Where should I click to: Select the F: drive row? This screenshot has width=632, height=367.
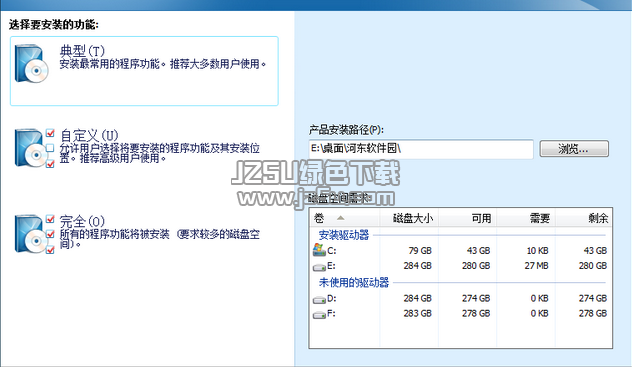461,313
